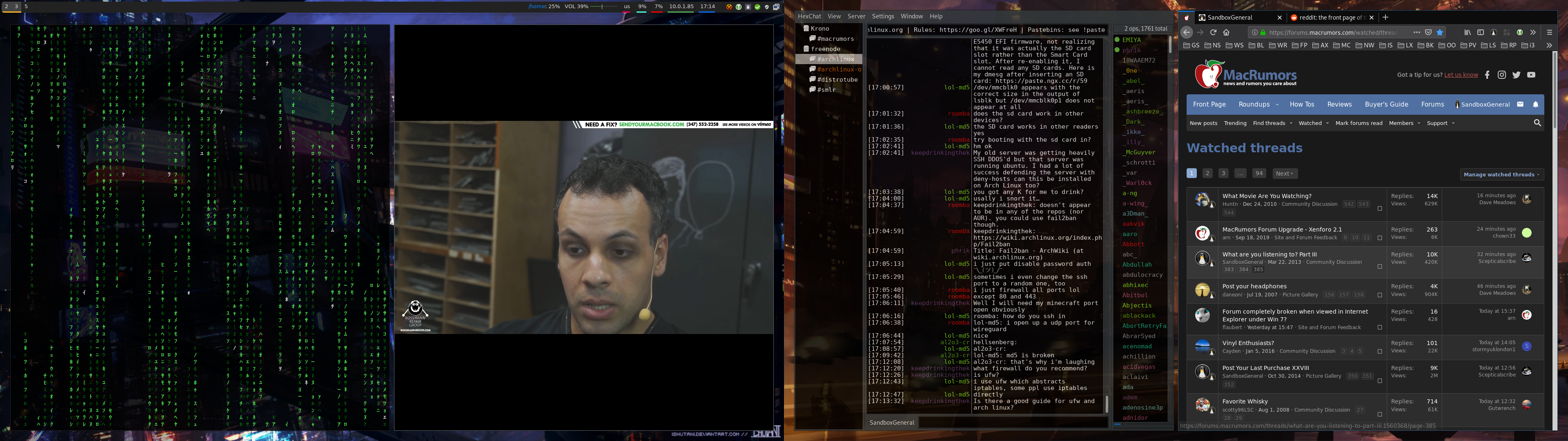
Task: Open MacRumors Twitter icon
Action: (x=1516, y=75)
